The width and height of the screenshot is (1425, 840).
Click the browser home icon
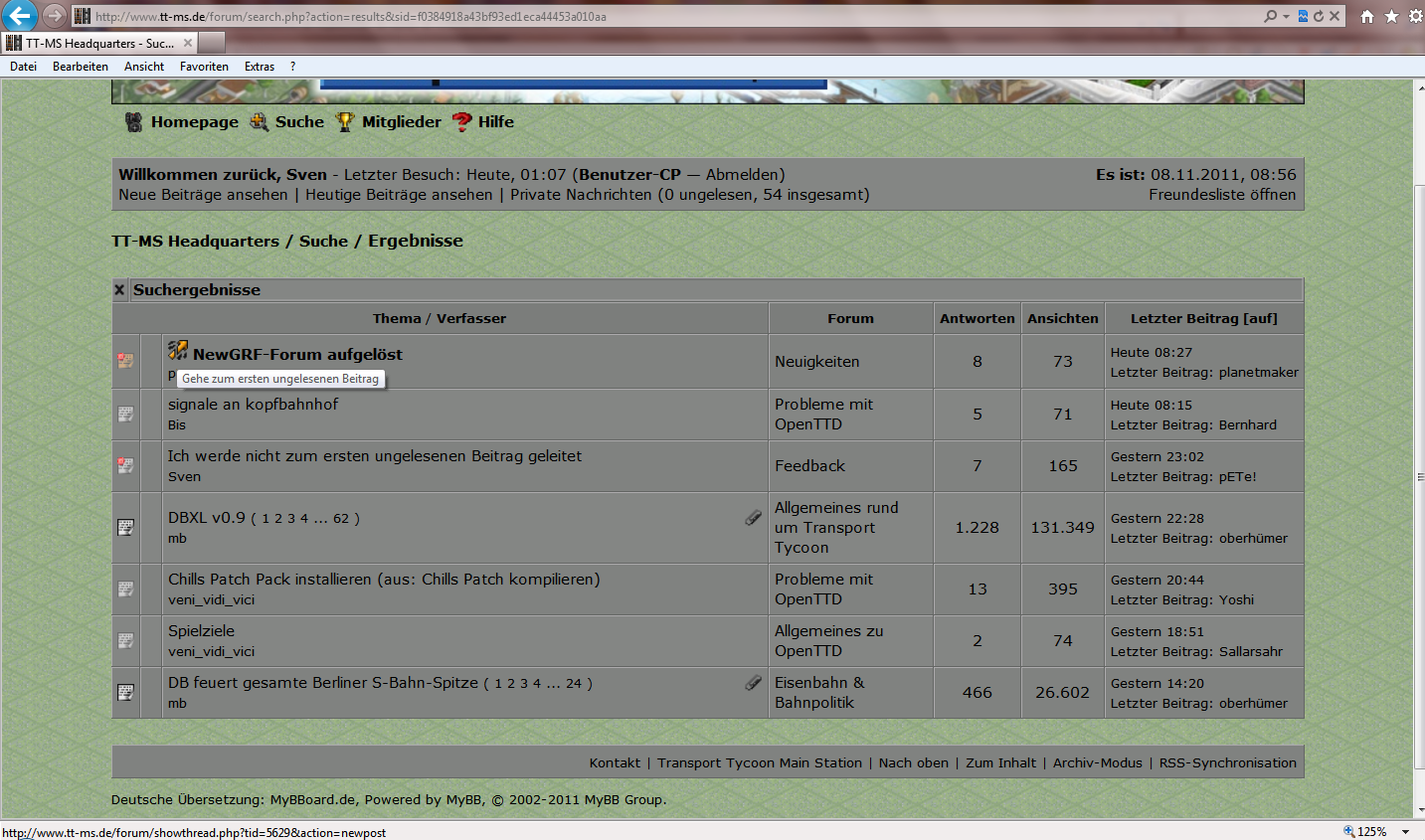point(1367,16)
